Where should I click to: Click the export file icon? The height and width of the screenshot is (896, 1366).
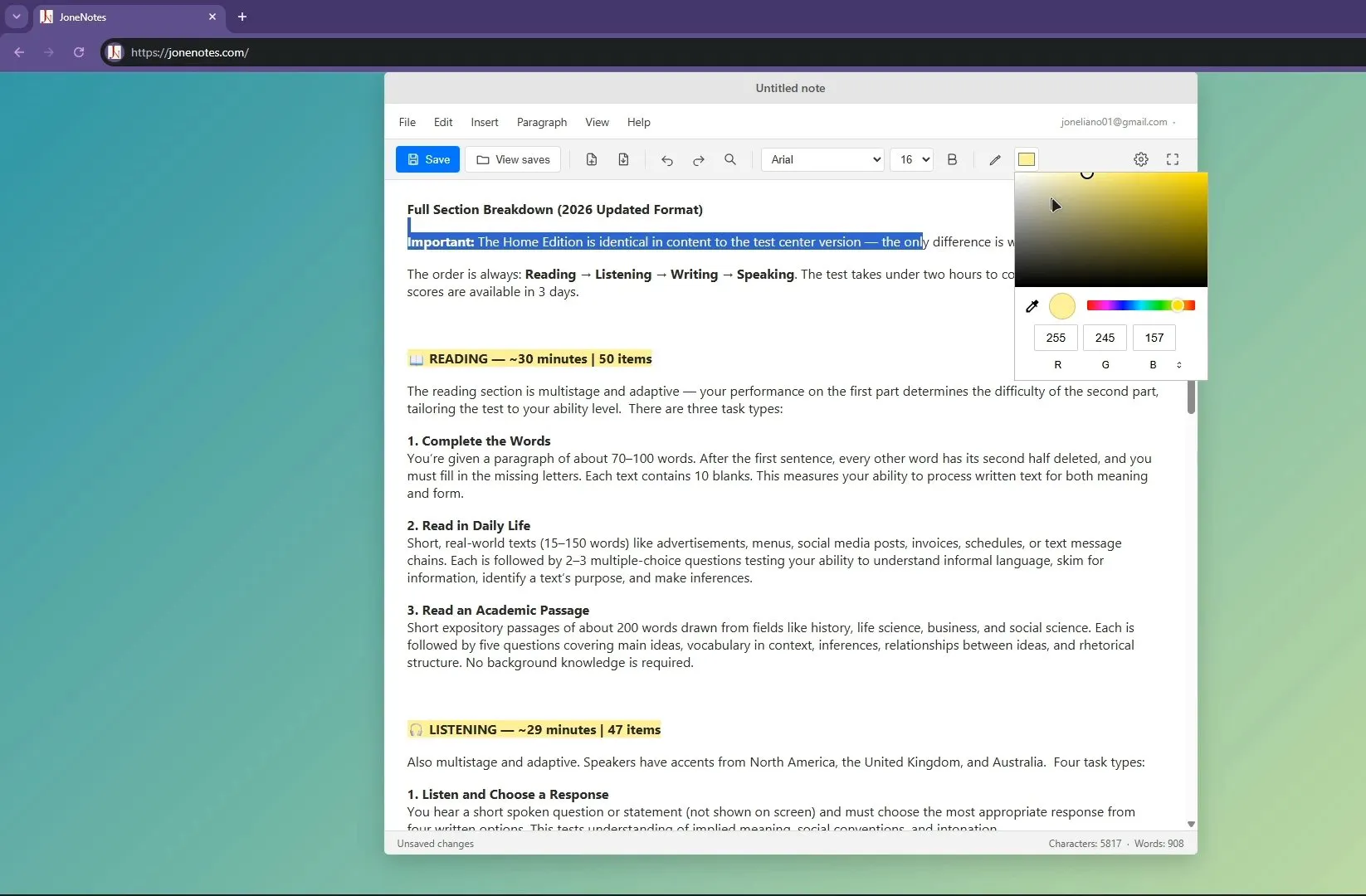coord(623,159)
